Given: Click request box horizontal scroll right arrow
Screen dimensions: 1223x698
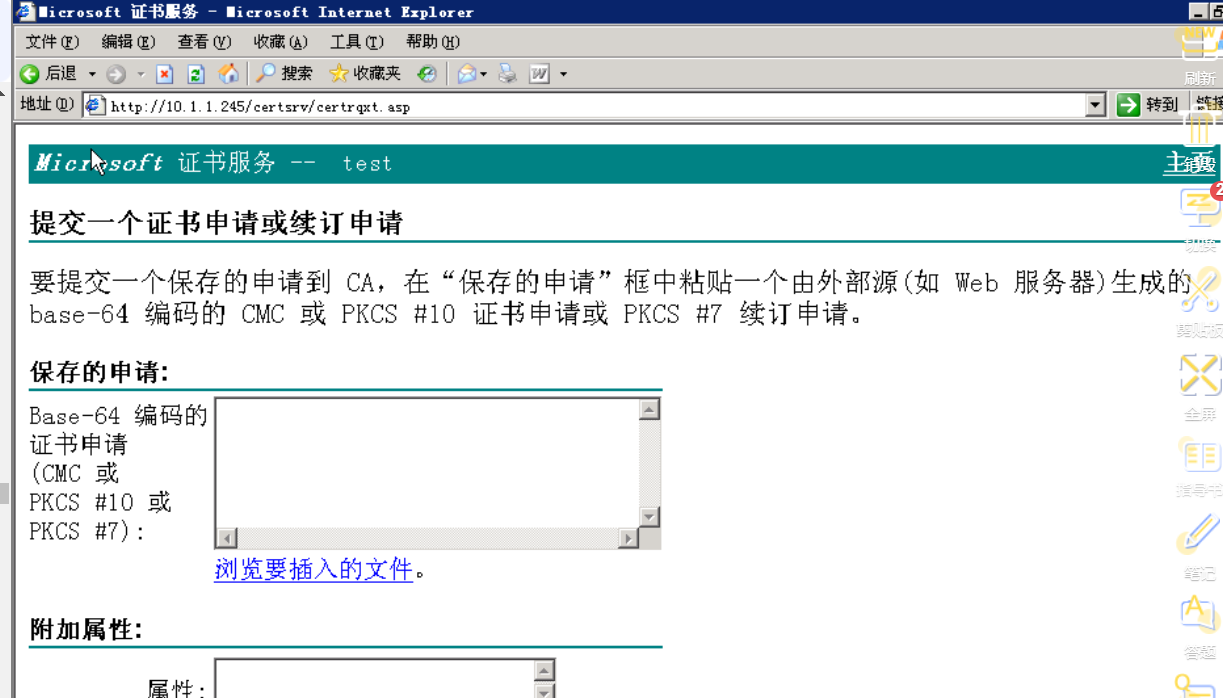Looking at the screenshot, I should point(628,538).
